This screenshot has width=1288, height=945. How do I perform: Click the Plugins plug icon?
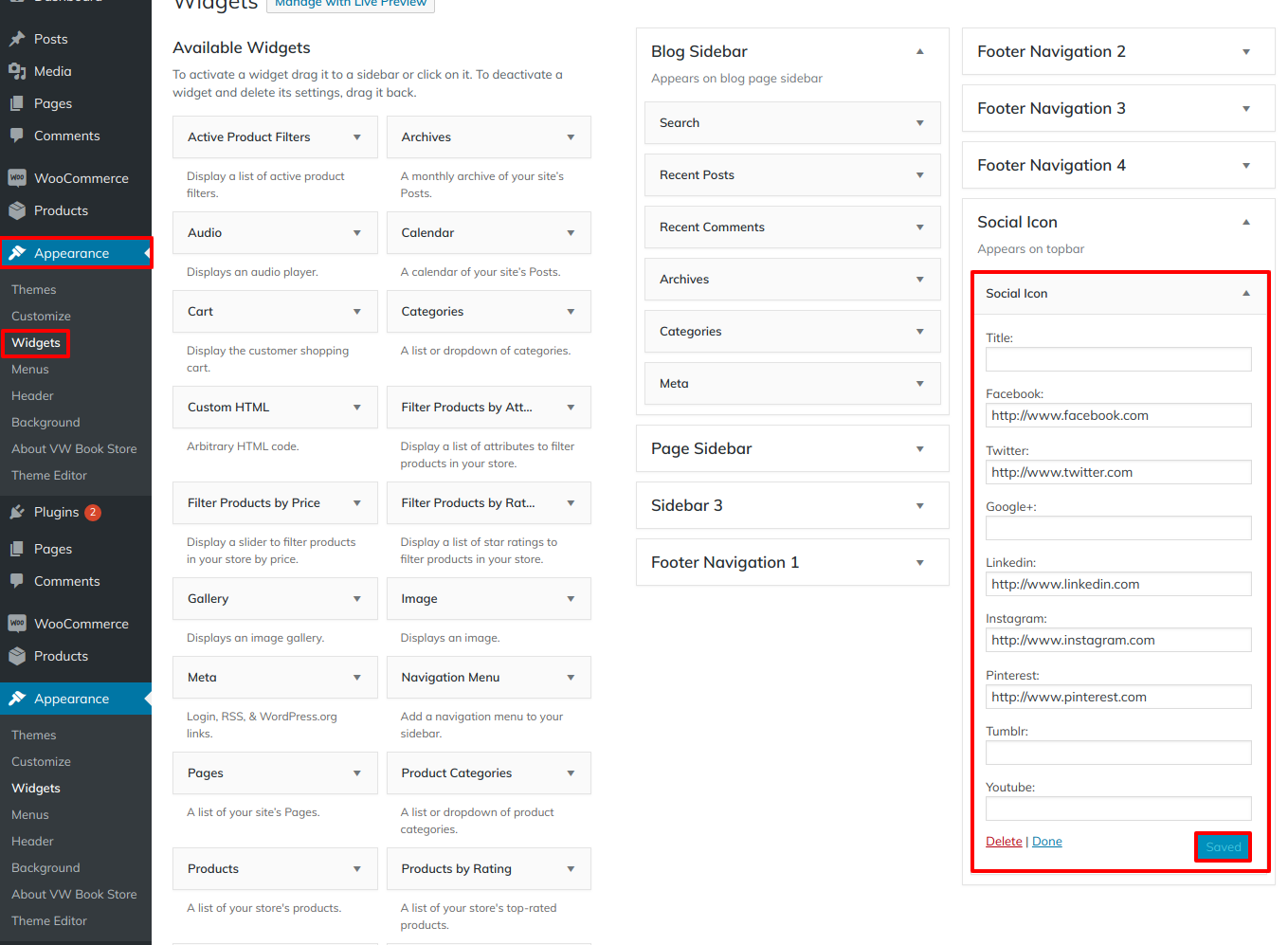(x=16, y=512)
